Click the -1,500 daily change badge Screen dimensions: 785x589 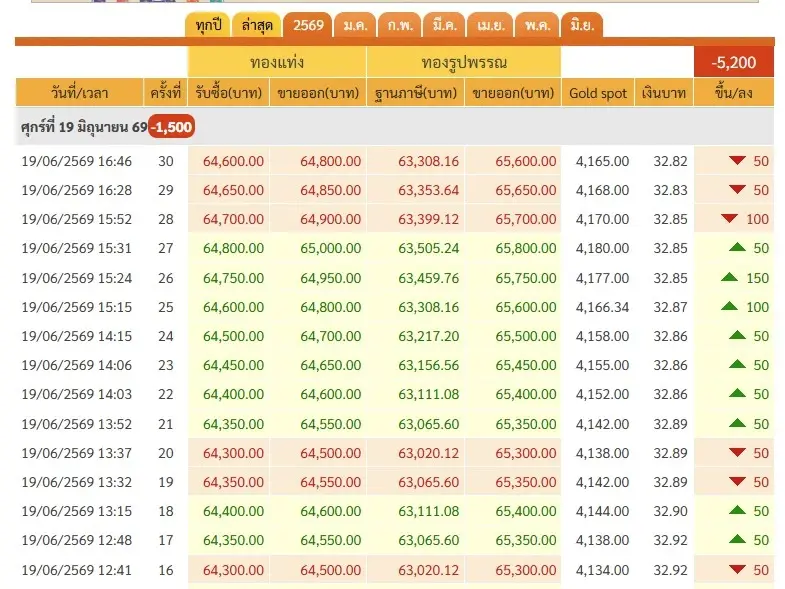(172, 127)
